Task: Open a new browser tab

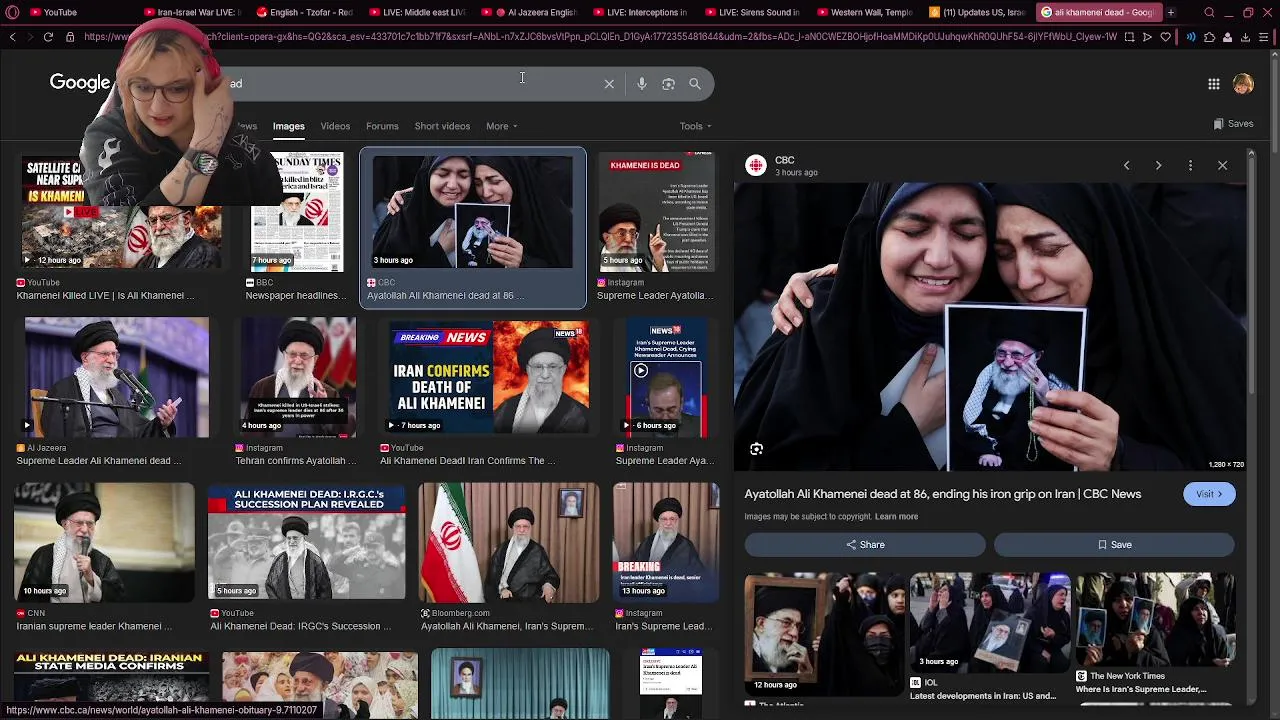Action: 1171,12
